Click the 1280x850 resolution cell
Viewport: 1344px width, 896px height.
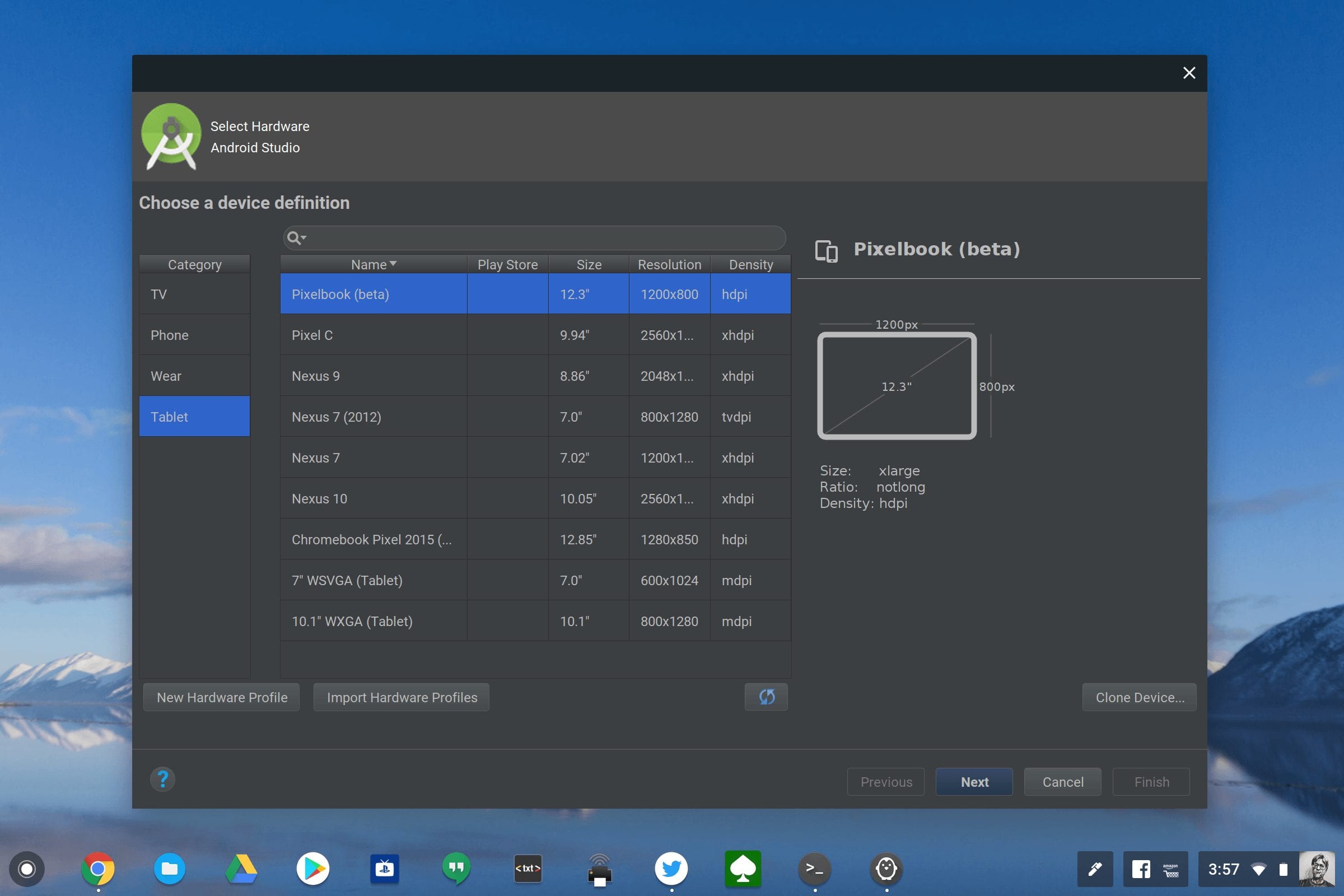(x=669, y=539)
